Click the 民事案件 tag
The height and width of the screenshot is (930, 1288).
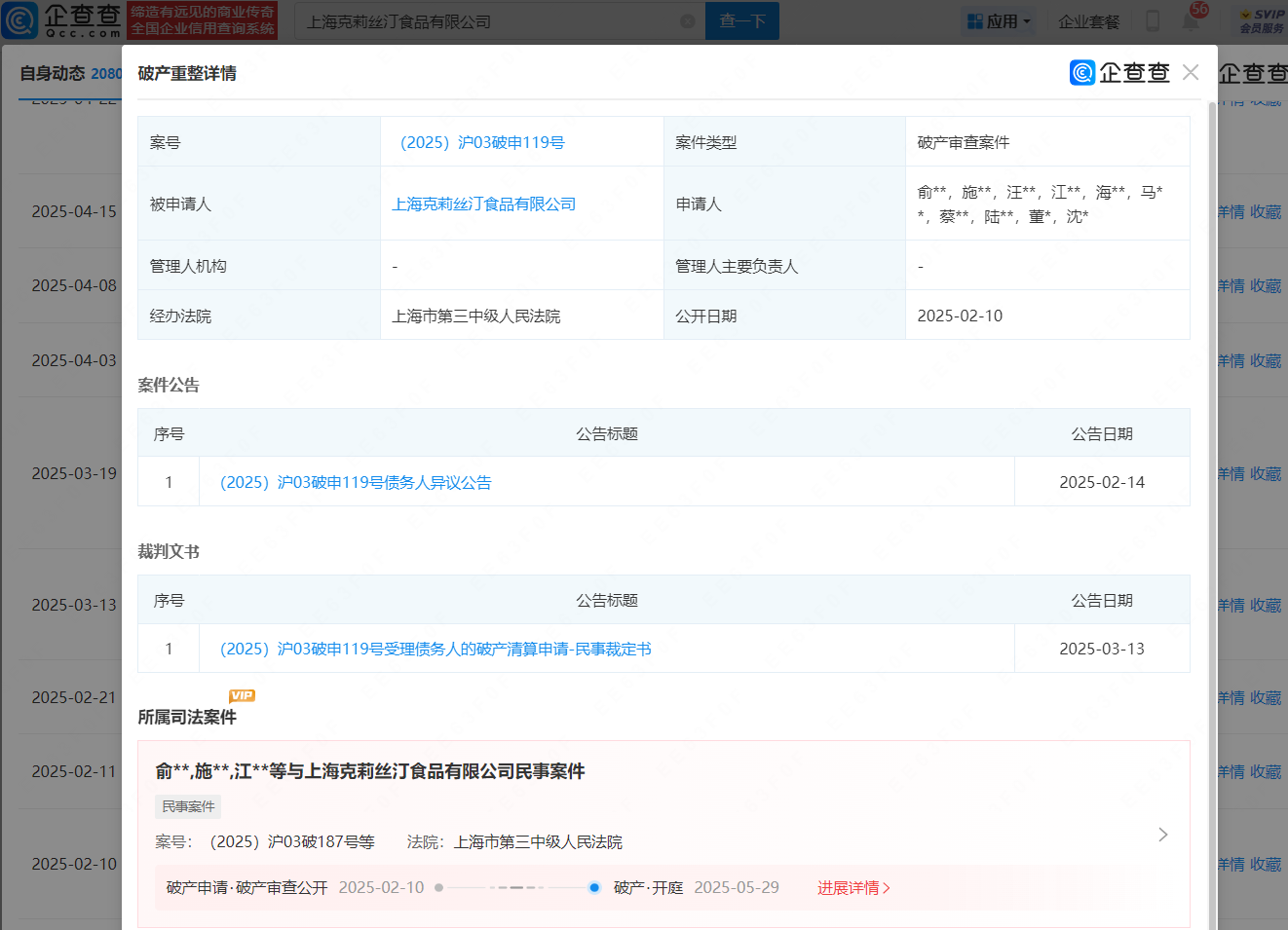click(188, 806)
